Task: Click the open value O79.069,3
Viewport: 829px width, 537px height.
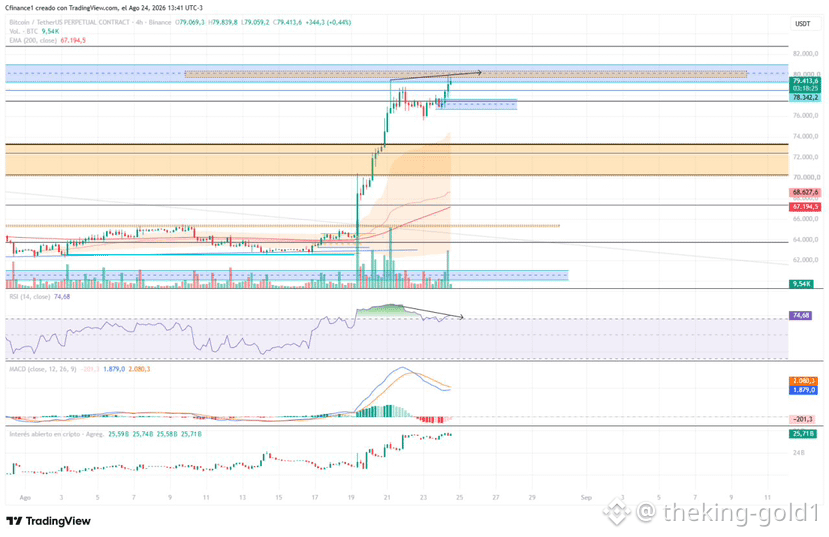Action: pyautogui.click(x=190, y=23)
